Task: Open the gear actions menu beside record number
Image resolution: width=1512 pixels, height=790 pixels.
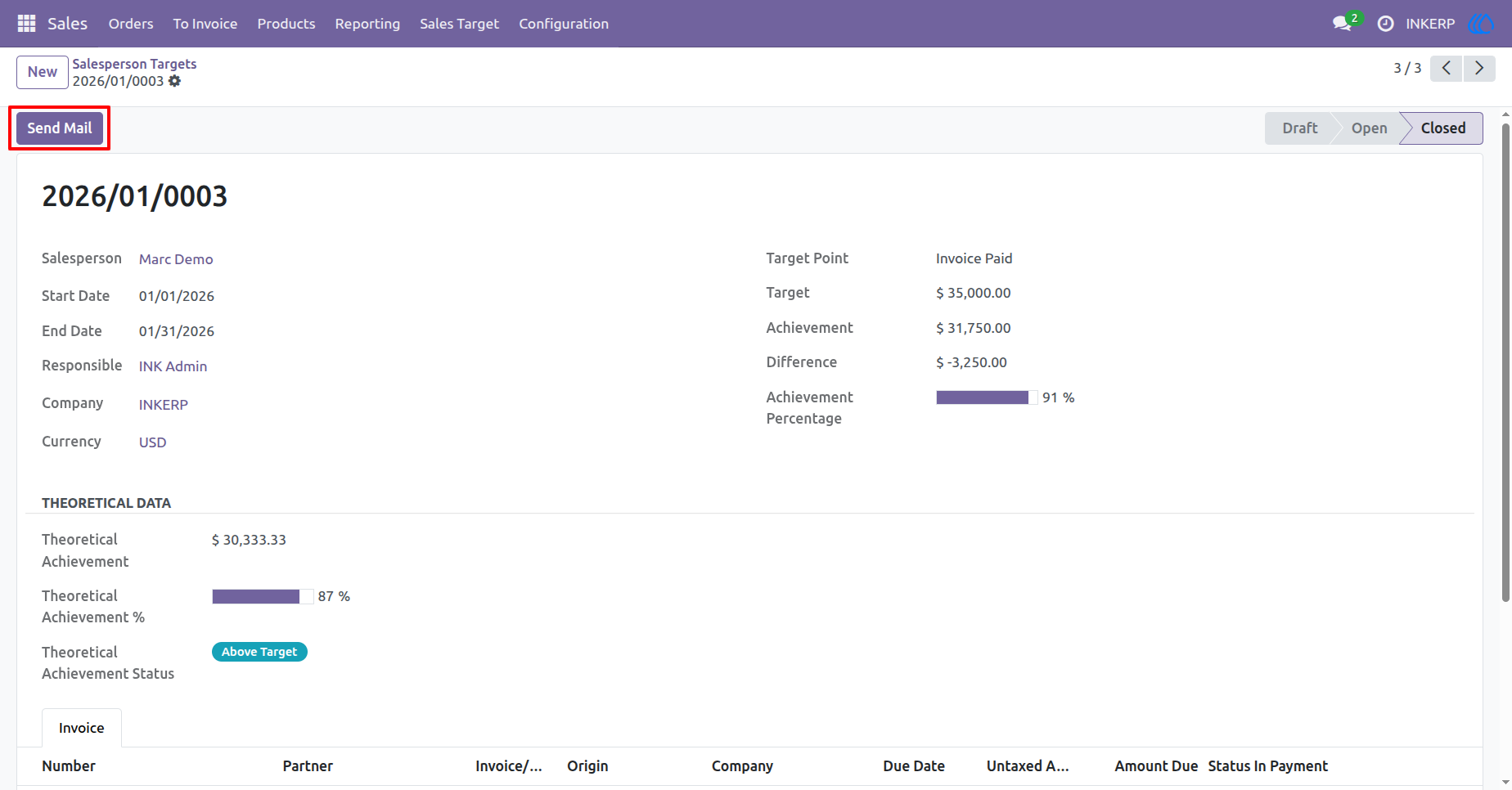Action: 174,81
